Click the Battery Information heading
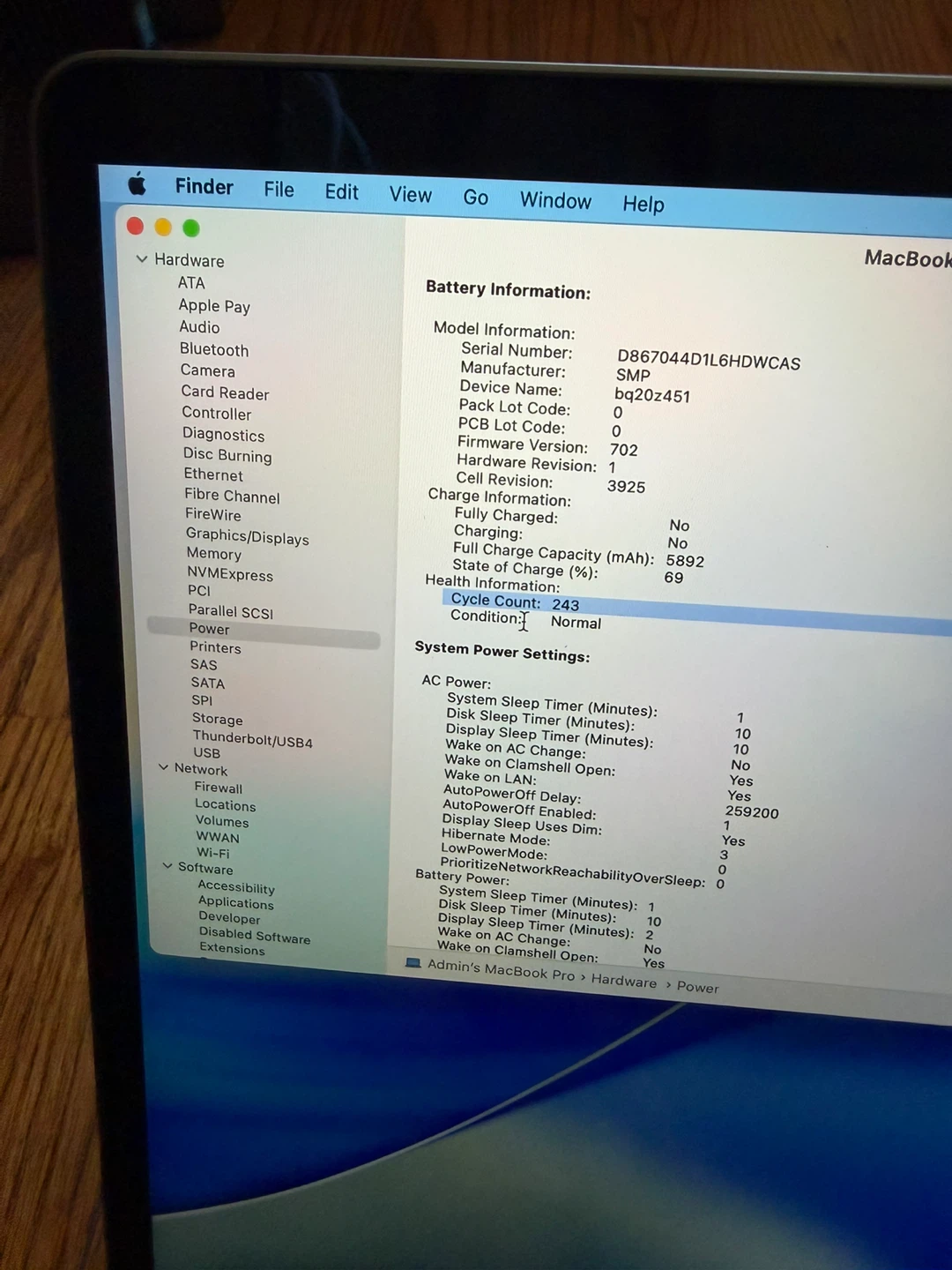The width and height of the screenshot is (952, 1270). point(508,289)
